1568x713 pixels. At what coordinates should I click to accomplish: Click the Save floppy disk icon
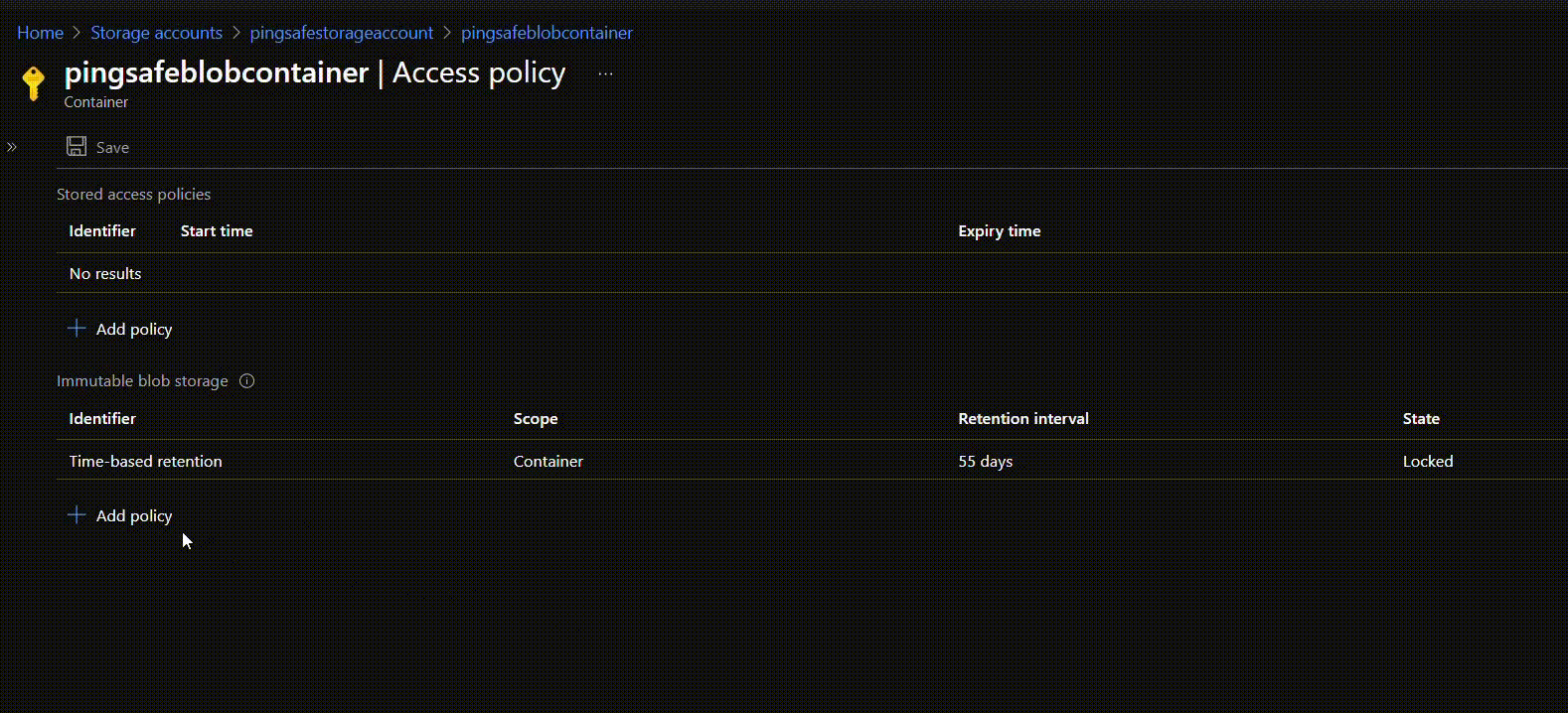(x=77, y=147)
